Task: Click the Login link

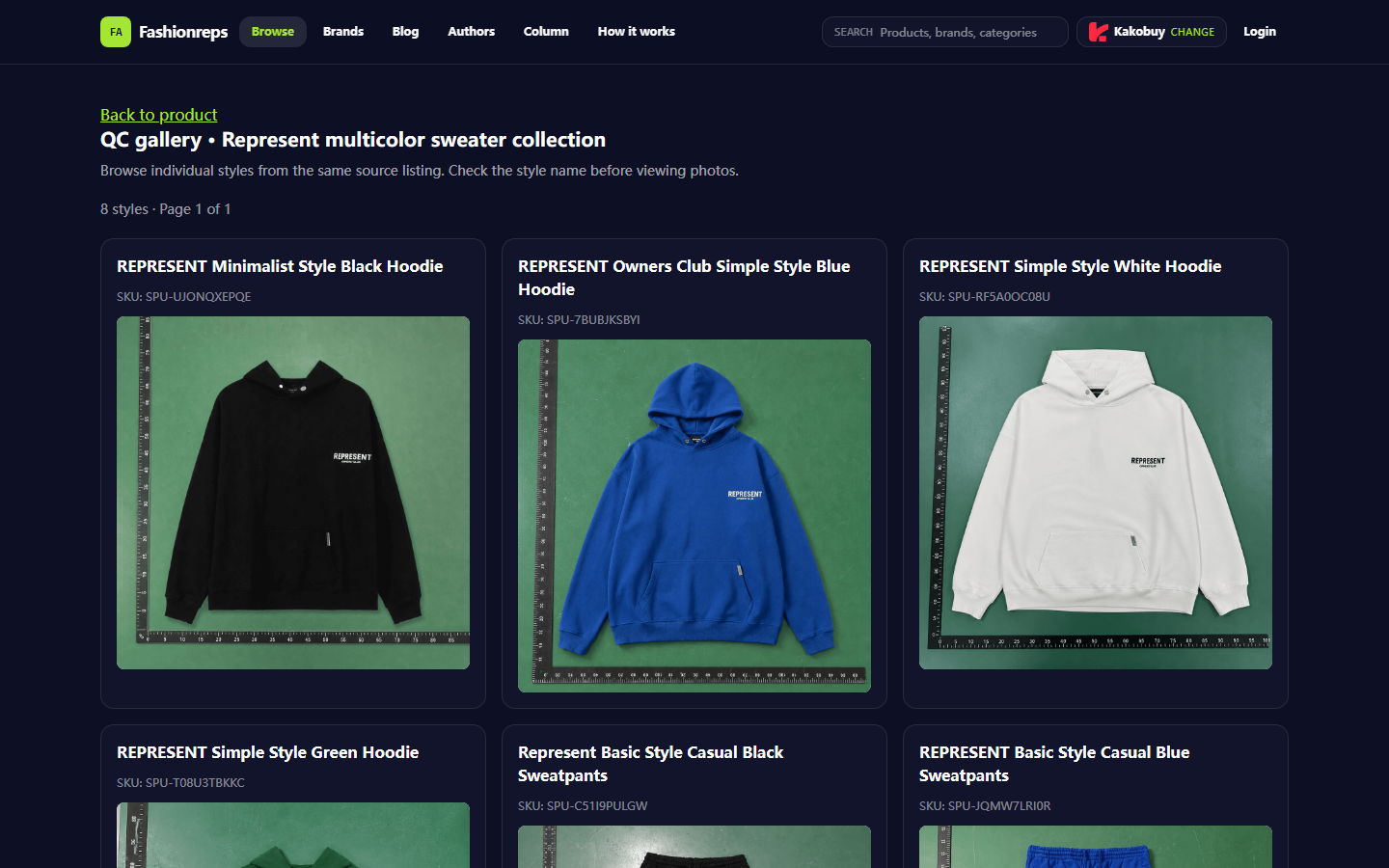Action: tap(1260, 32)
